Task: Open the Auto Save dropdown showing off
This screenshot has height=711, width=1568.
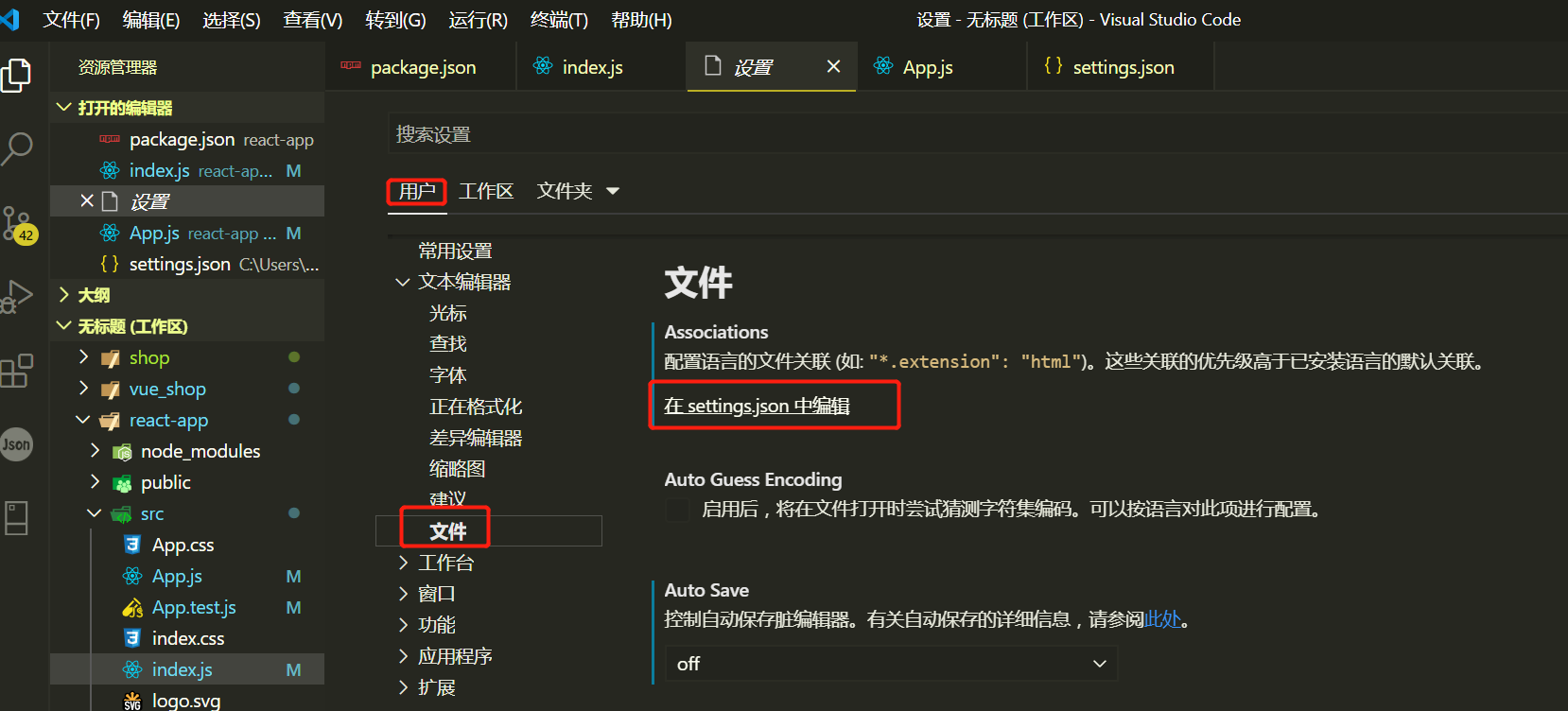Action: click(891, 664)
